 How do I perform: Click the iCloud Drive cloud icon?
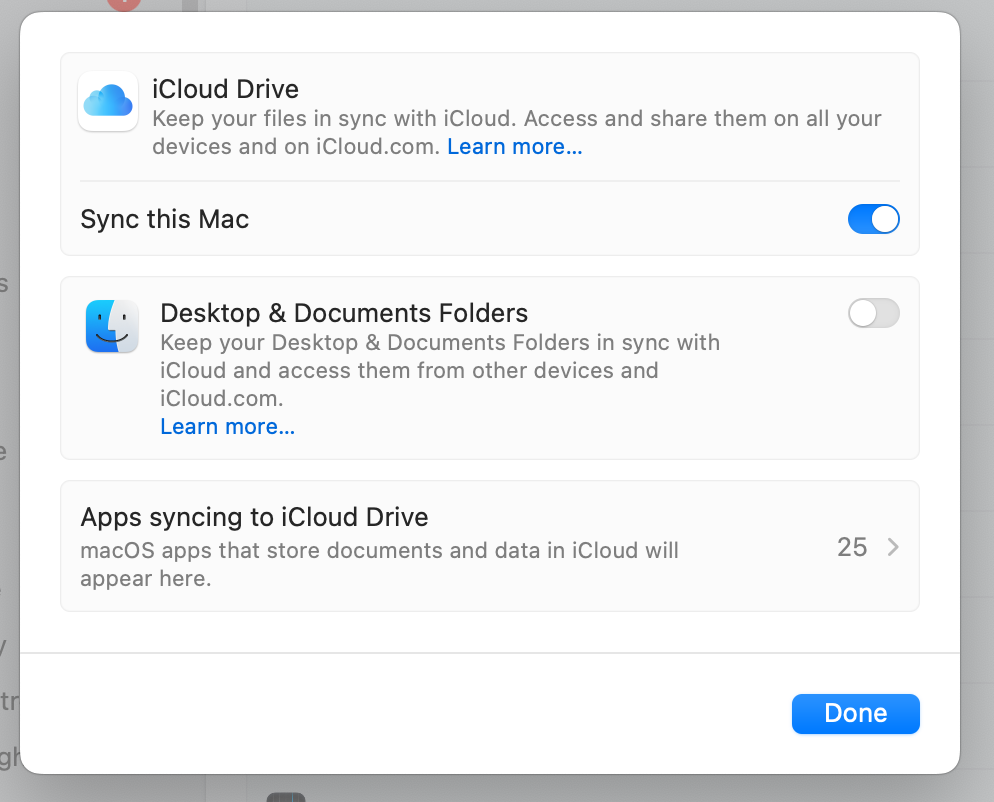pos(108,101)
